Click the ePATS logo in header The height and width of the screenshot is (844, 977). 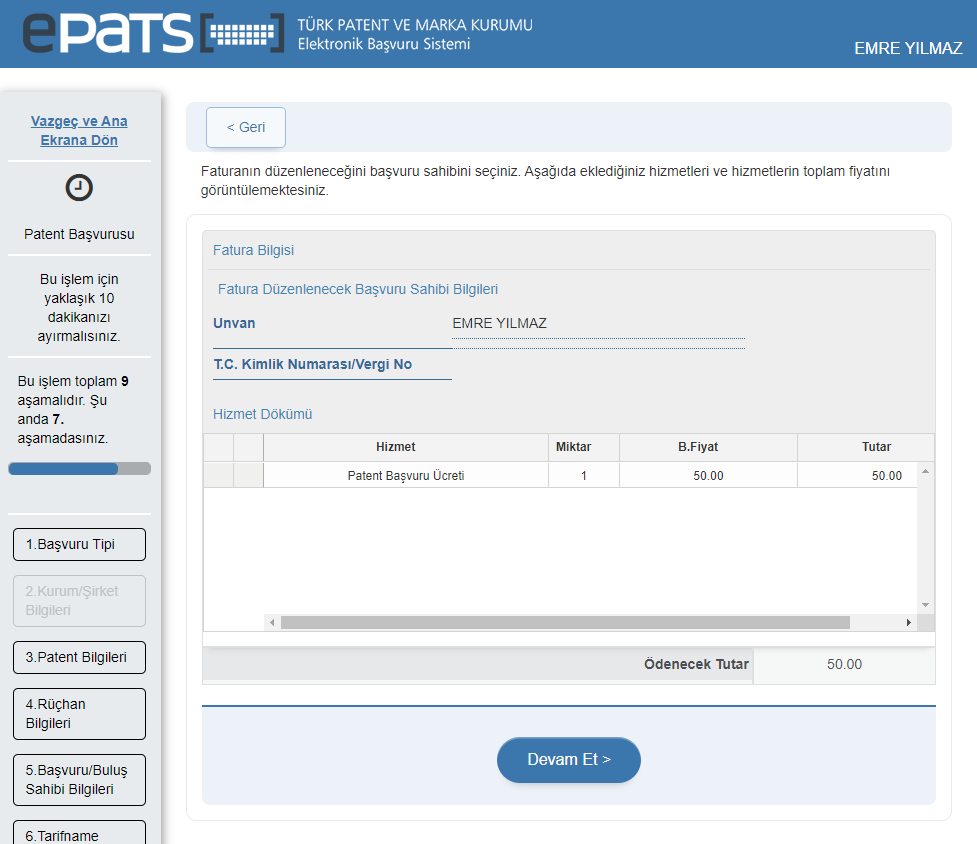(153, 32)
